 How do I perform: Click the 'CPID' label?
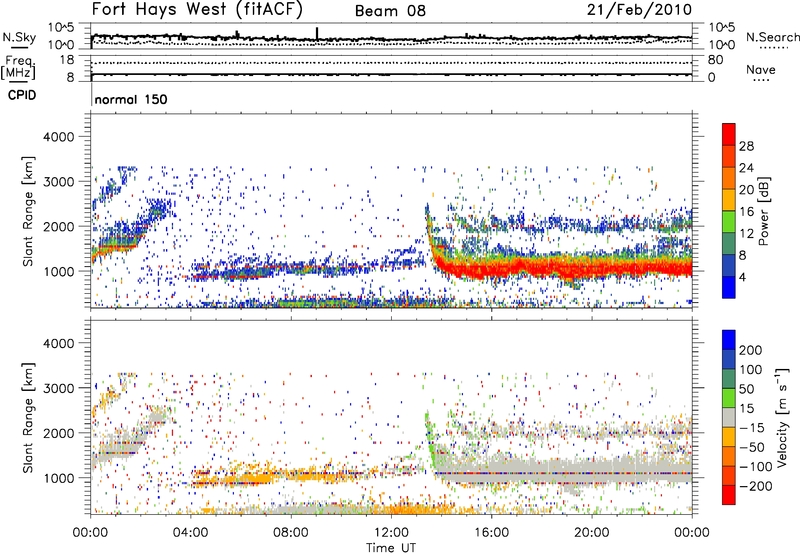point(22,95)
